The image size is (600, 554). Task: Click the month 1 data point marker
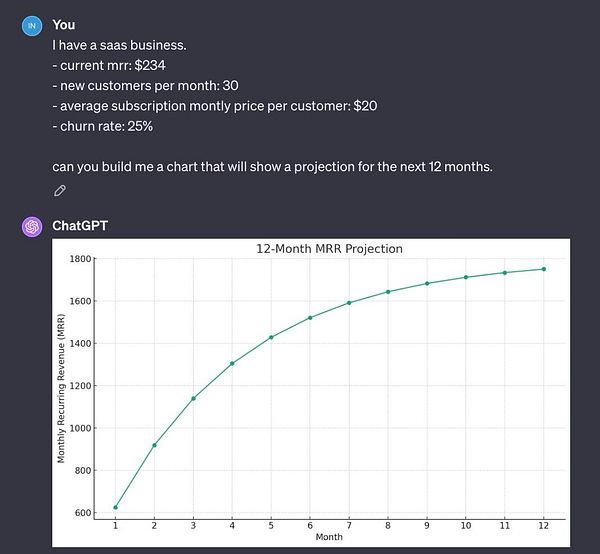pos(116,508)
